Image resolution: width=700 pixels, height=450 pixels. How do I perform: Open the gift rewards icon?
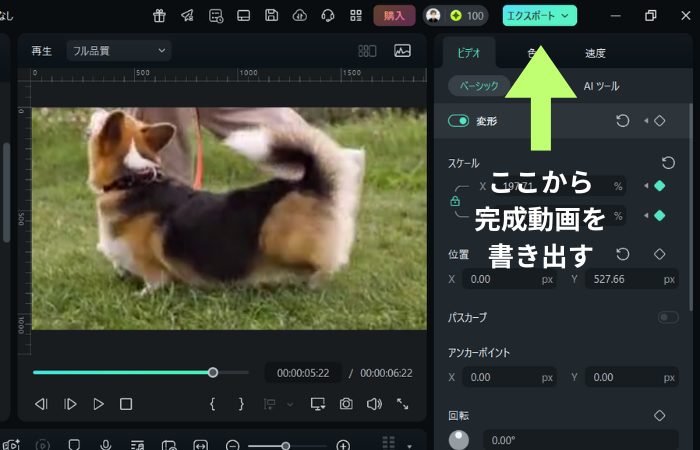[159, 16]
